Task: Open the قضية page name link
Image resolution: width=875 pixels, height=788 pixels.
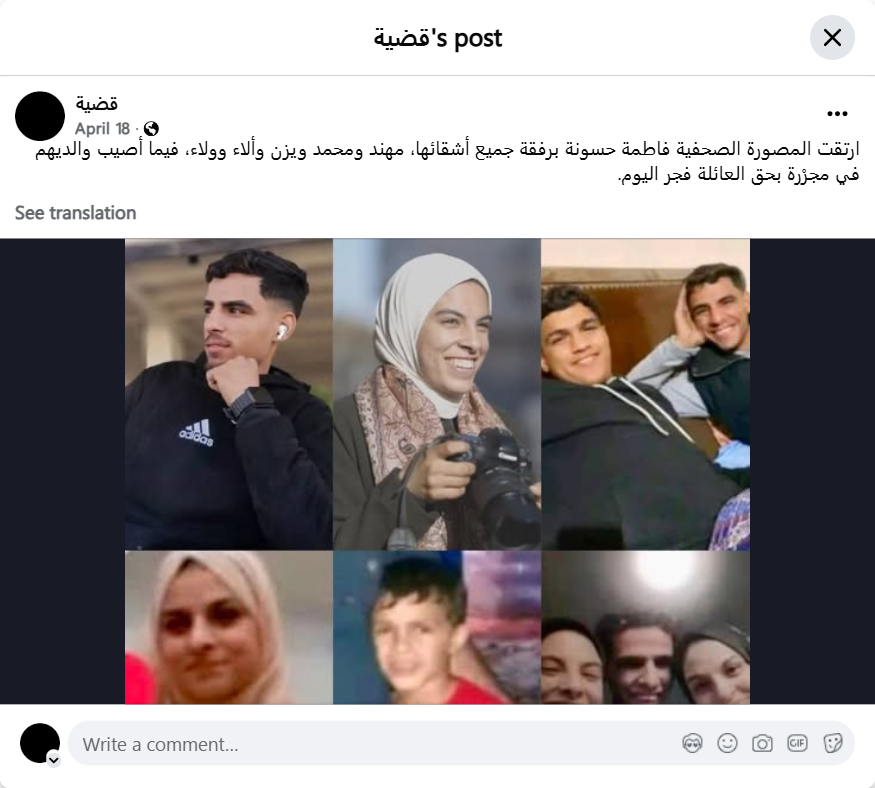Action: [97, 104]
